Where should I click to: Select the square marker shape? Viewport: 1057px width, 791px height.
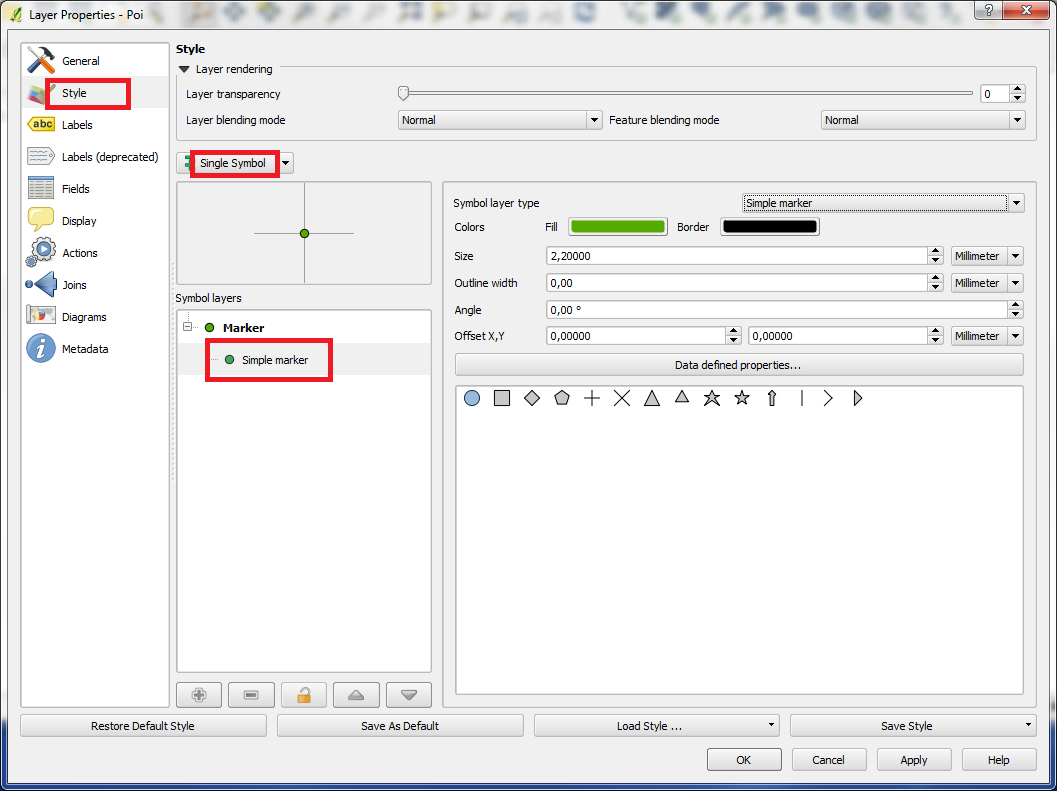pyautogui.click(x=502, y=399)
